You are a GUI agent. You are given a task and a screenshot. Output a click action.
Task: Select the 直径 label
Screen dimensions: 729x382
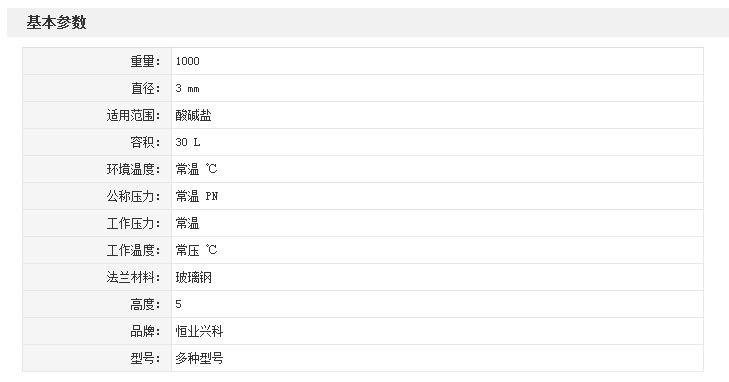(146, 88)
